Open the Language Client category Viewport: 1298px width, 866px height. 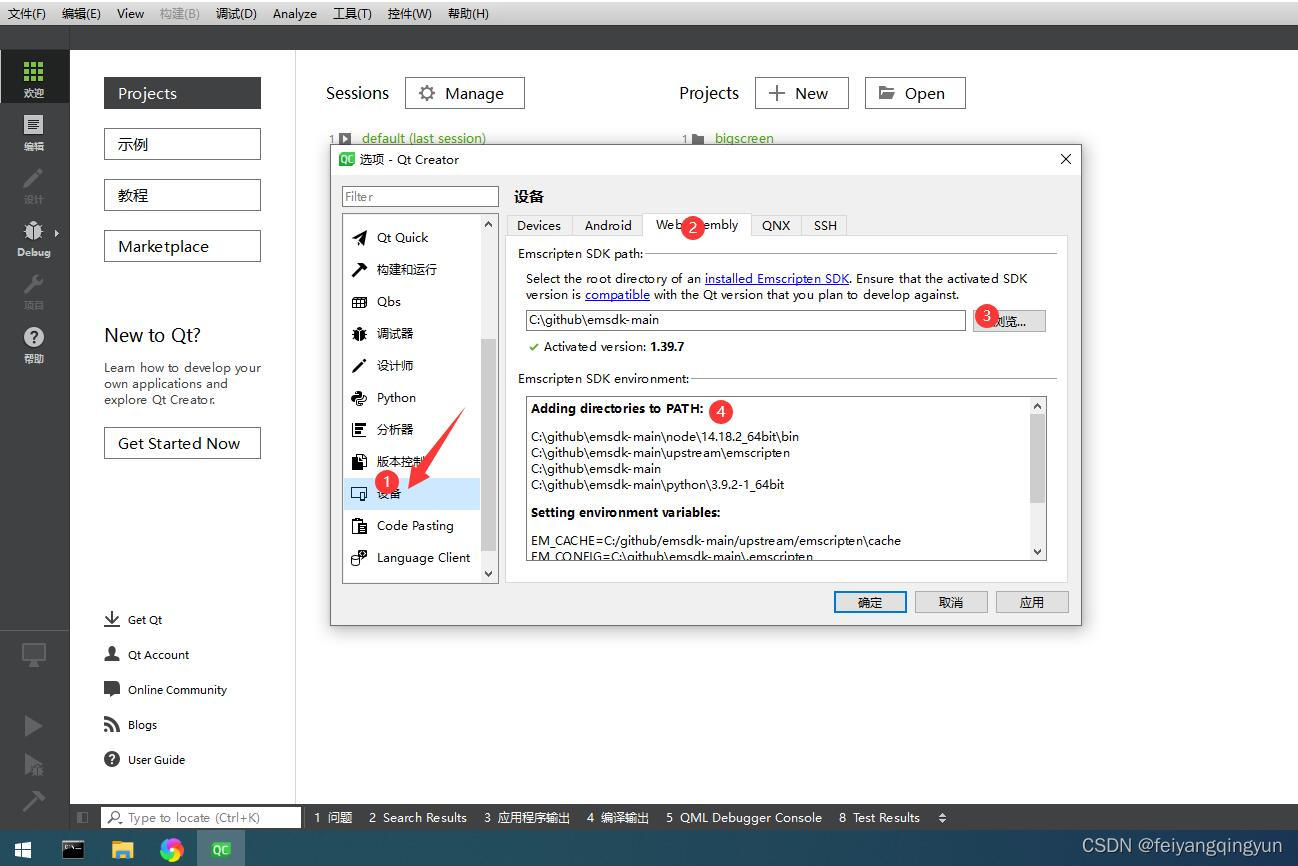[422, 558]
